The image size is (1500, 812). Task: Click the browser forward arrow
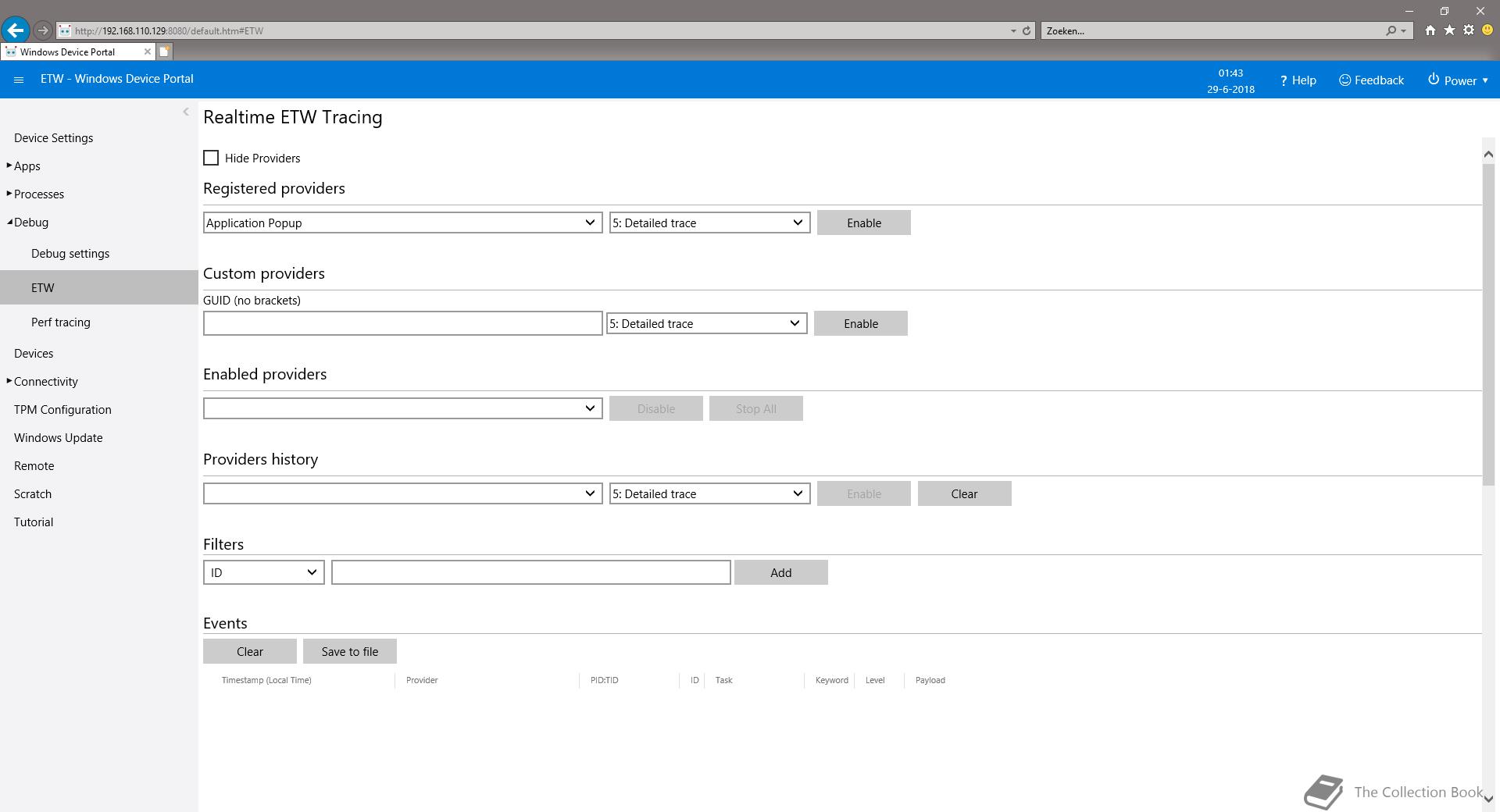click(43, 30)
